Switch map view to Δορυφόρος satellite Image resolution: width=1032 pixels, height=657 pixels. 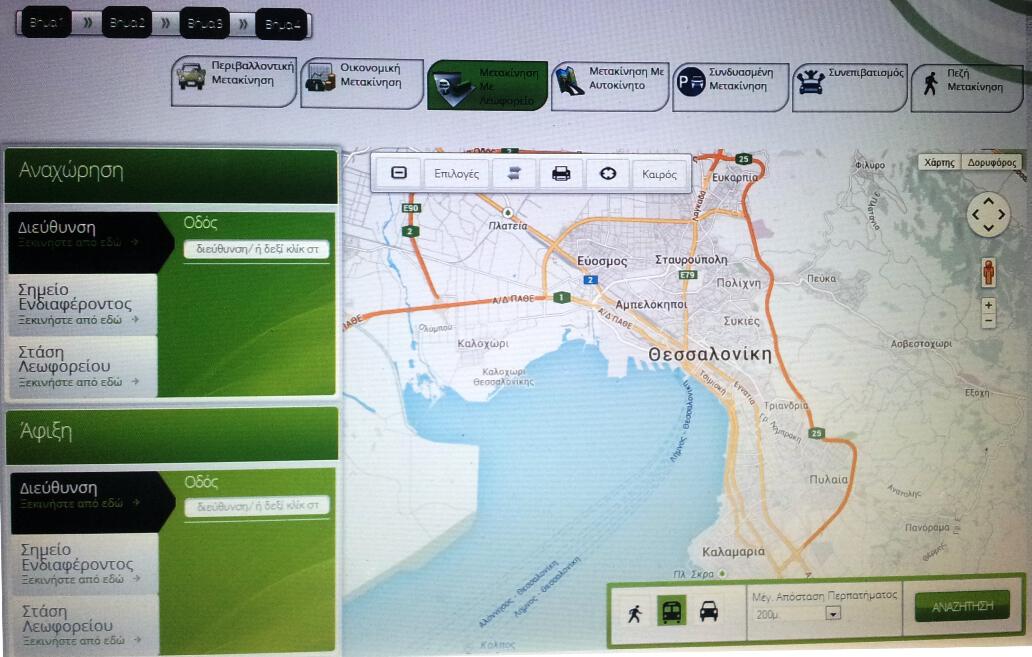(x=992, y=162)
